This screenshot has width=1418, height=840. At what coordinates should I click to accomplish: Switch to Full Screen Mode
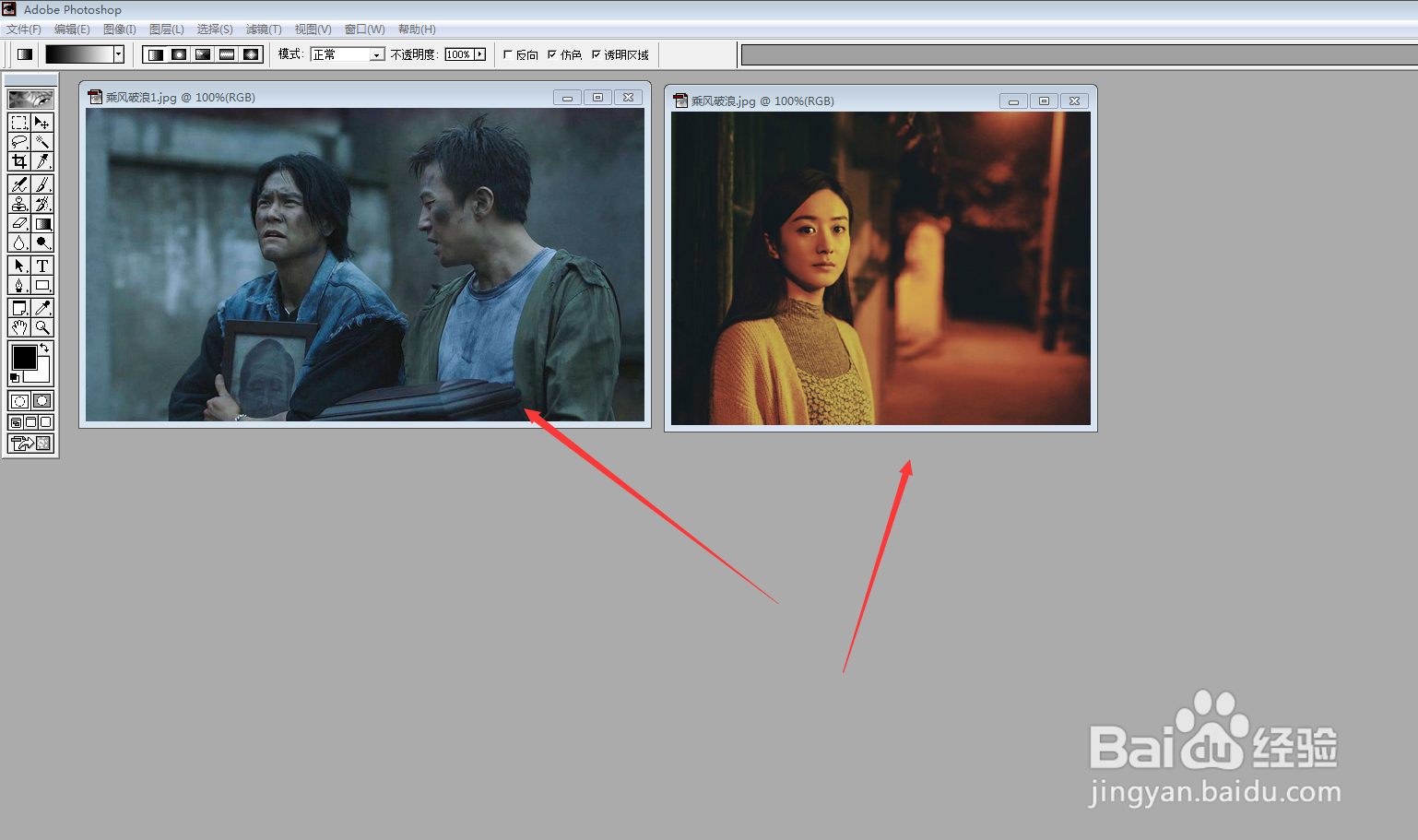pyautogui.click(x=46, y=422)
